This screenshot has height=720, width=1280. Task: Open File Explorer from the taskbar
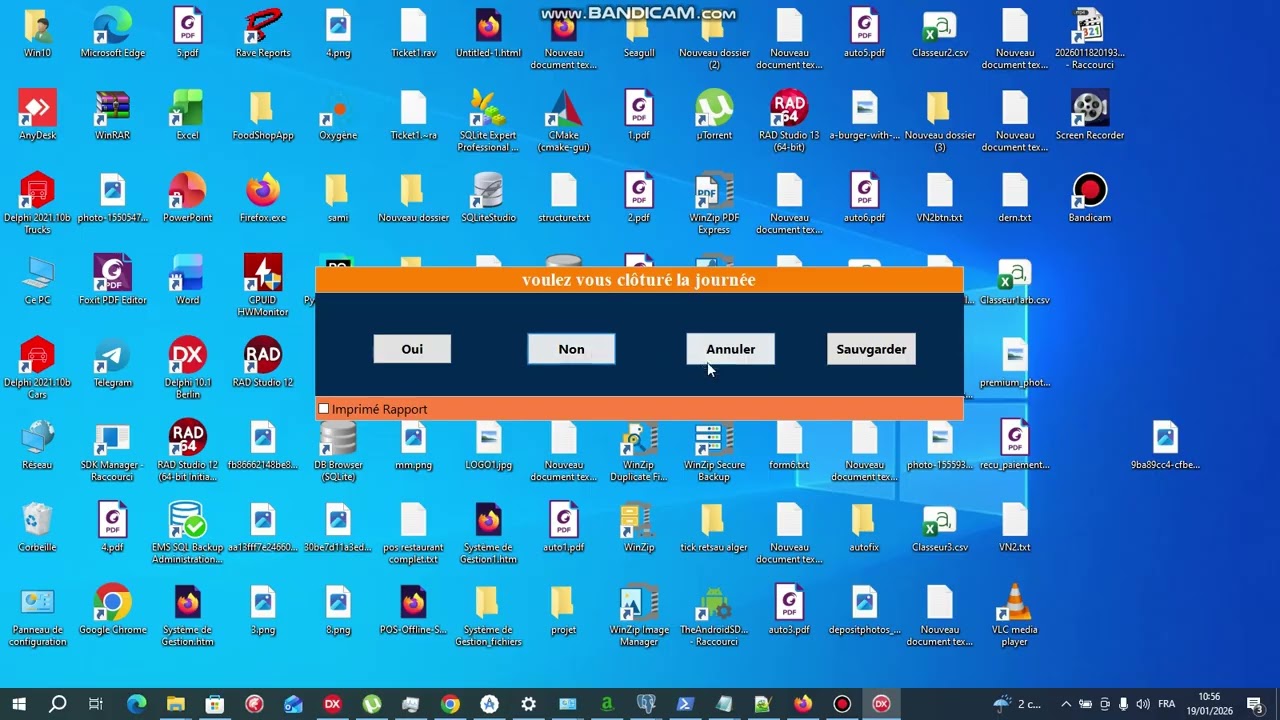[x=175, y=704]
